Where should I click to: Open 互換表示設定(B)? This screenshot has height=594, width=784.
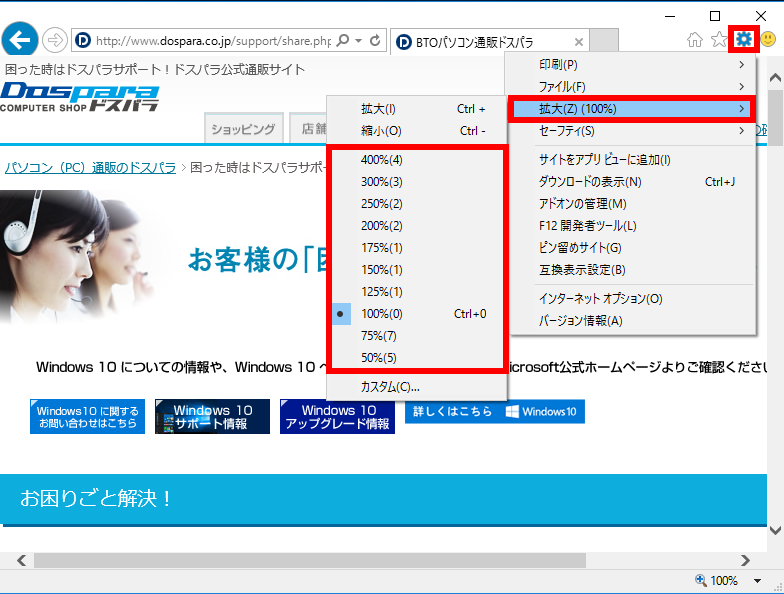[x=632, y=270]
